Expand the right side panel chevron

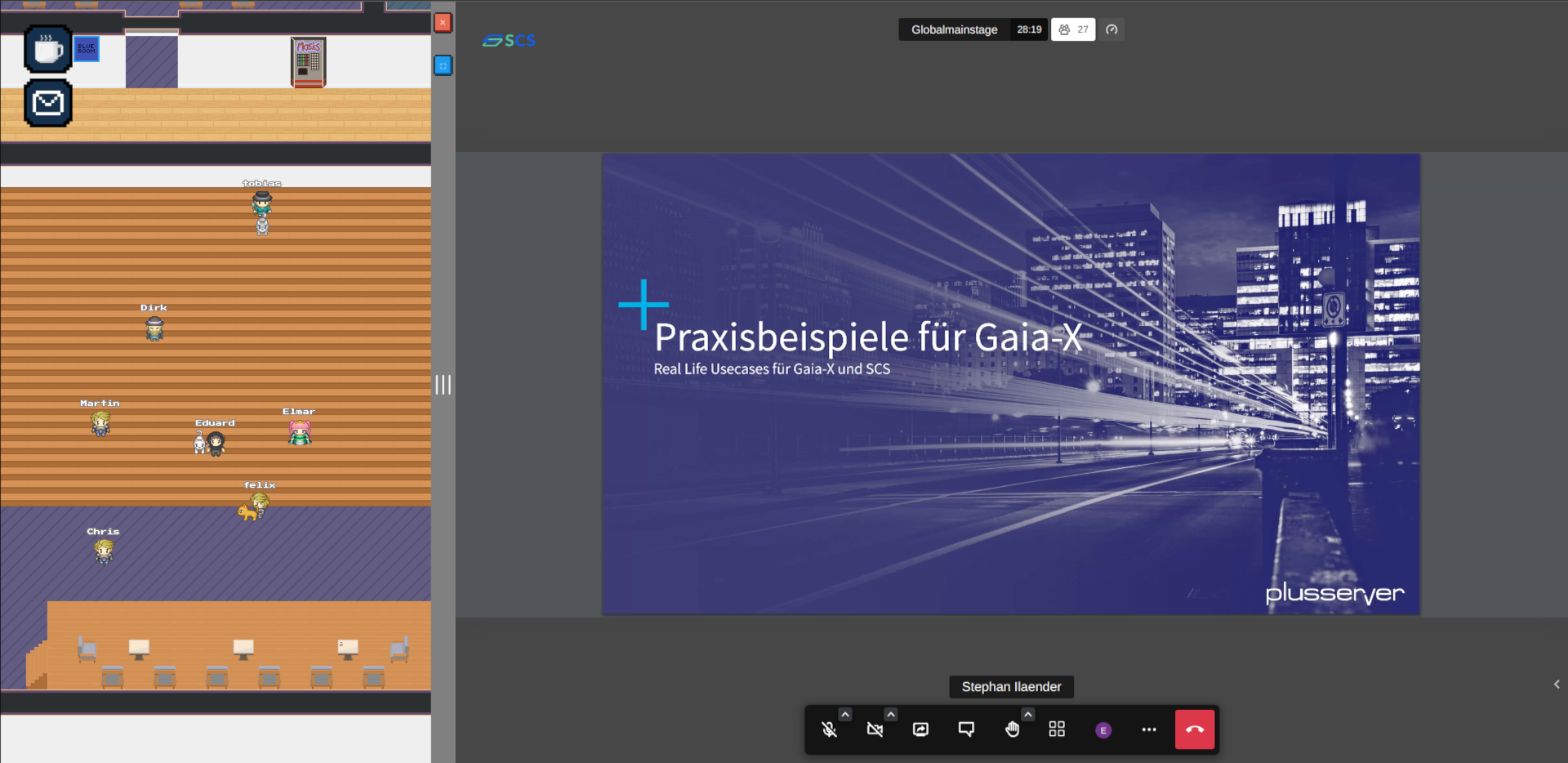(x=1557, y=685)
